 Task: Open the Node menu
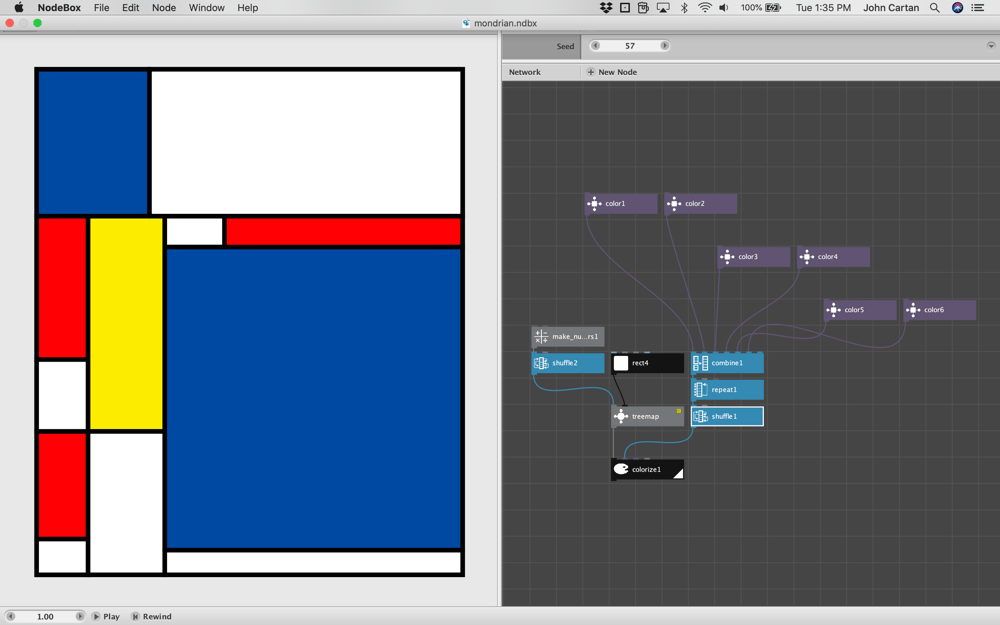[x=164, y=8]
